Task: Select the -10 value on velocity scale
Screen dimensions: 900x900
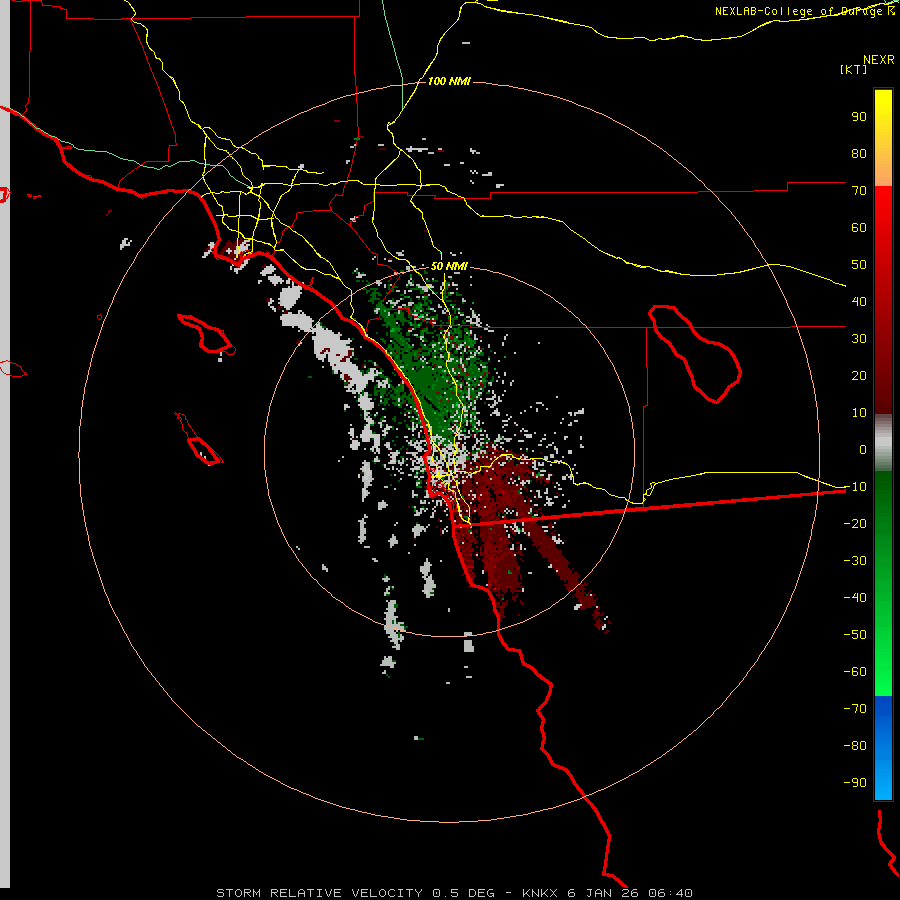Action: click(855, 487)
